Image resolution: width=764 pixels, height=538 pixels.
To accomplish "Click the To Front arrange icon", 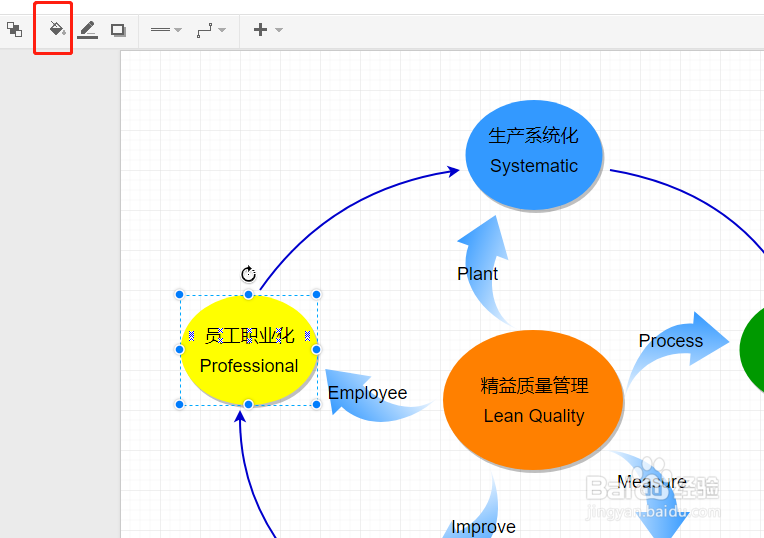I will pyautogui.click(x=15, y=30).
